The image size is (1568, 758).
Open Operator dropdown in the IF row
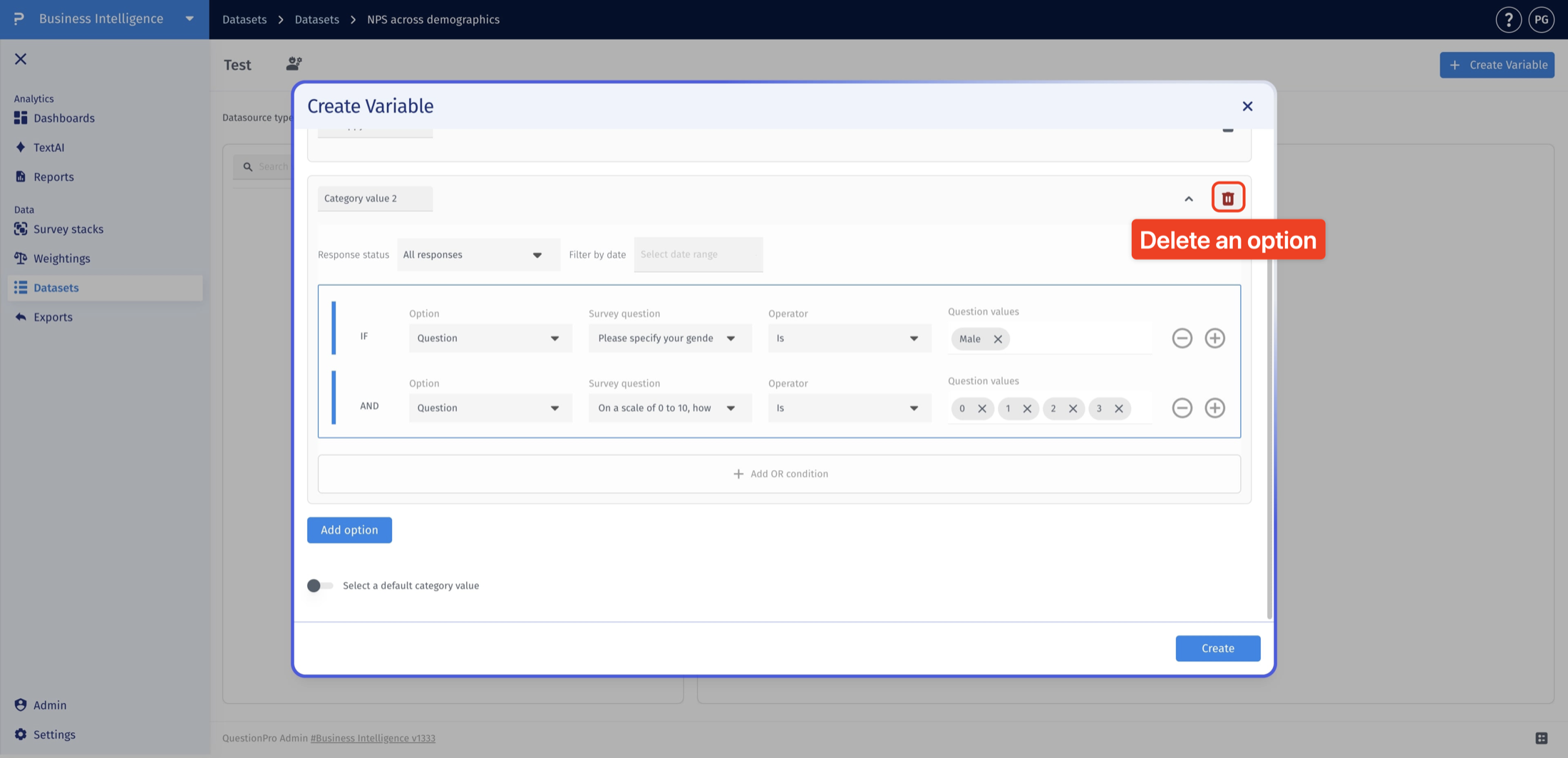(x=850, y=338)
